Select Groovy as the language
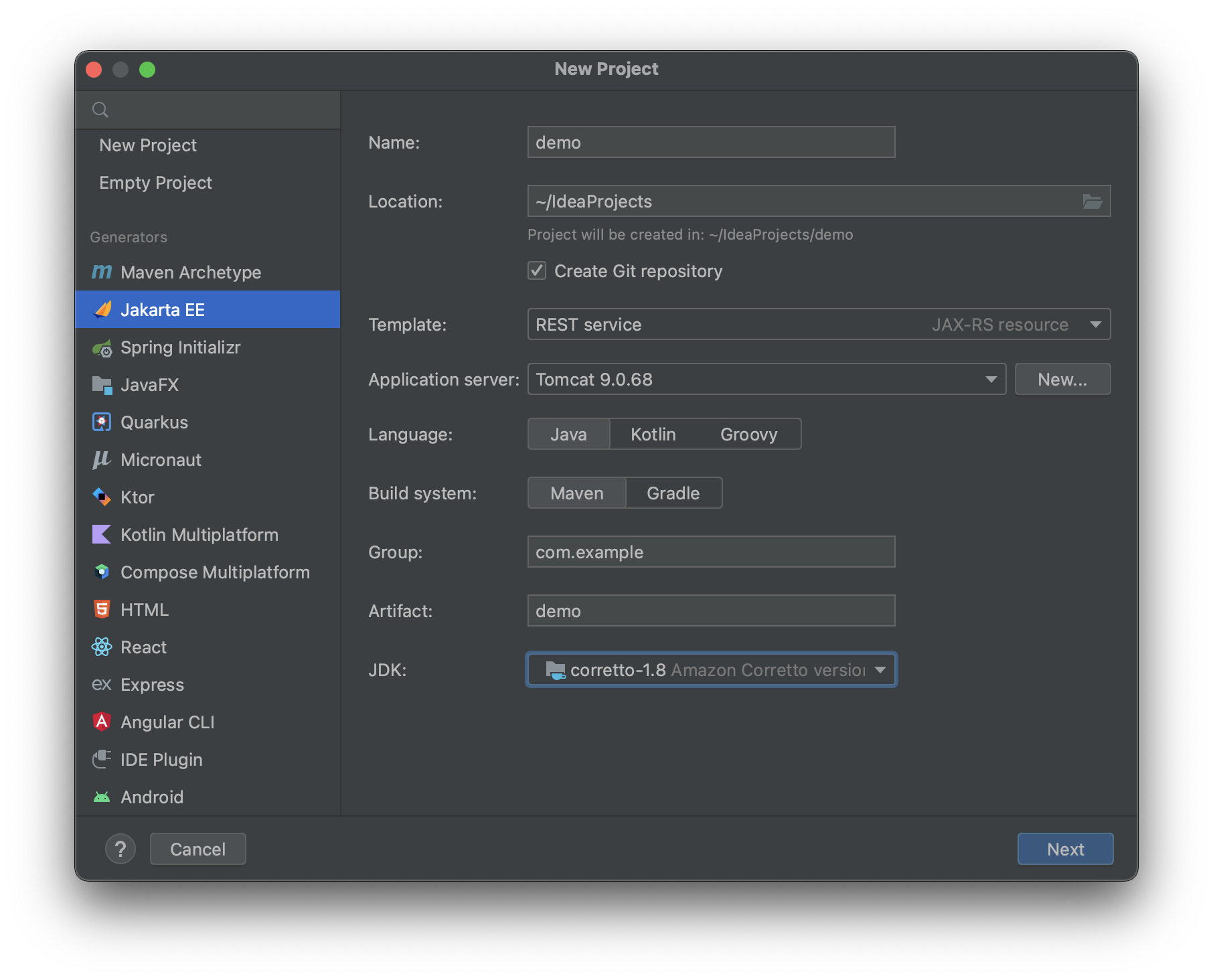This screenshot has height=980, width=1213. (748, 434)
